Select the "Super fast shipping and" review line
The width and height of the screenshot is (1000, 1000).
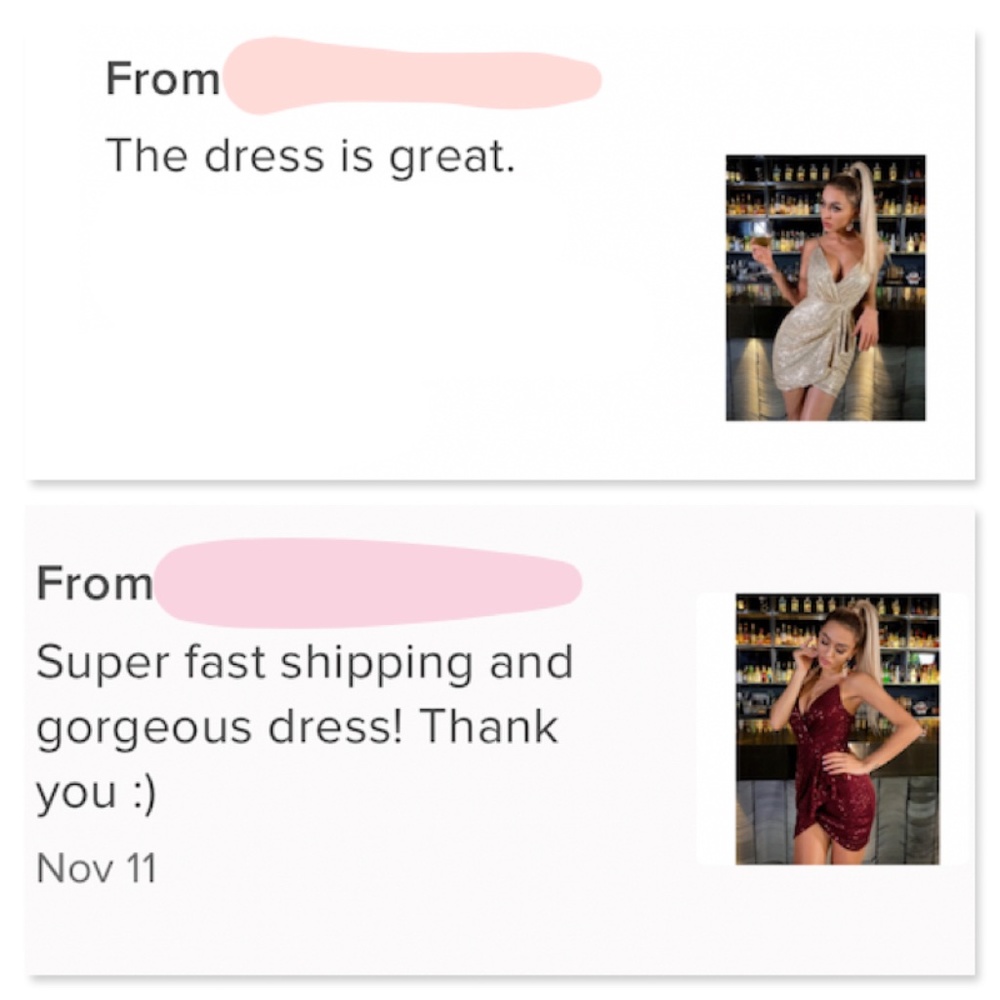(303, 663)
